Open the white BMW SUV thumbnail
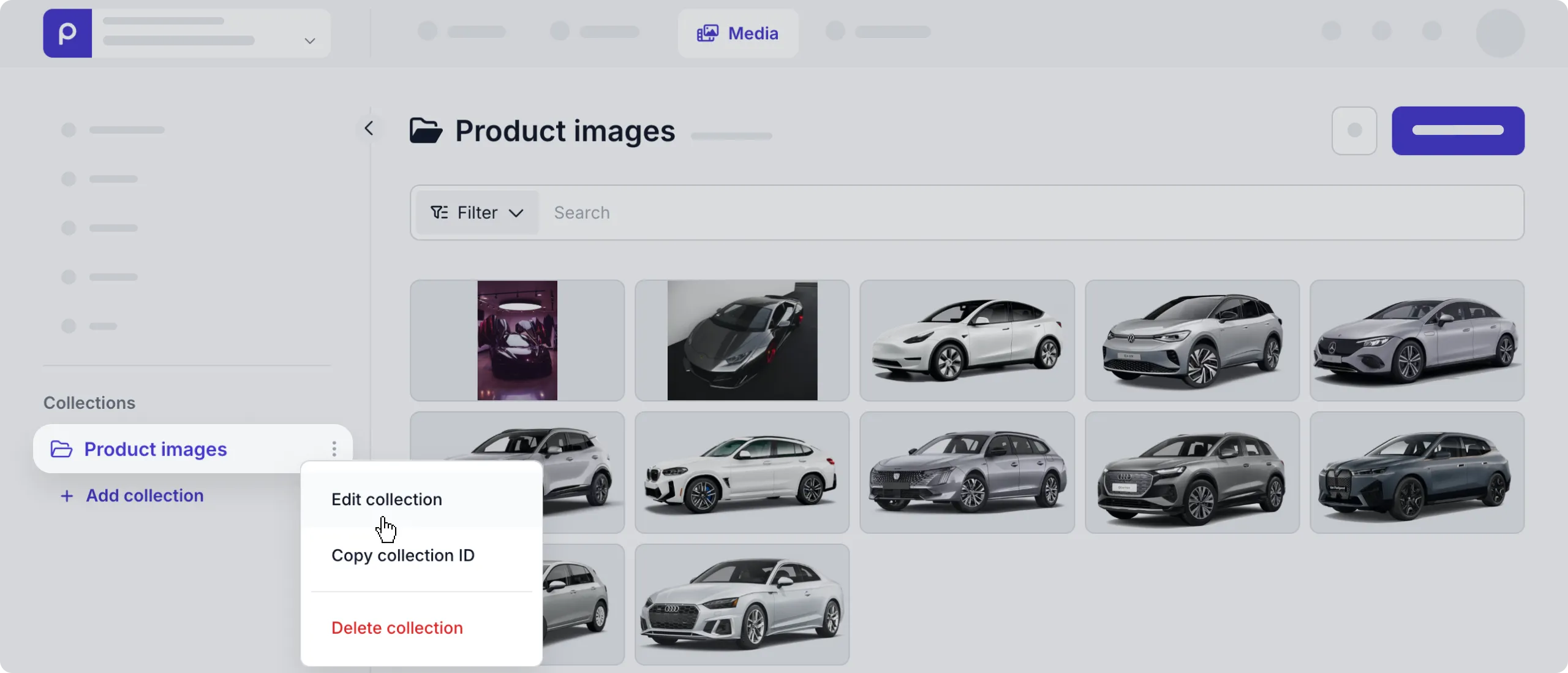 (742, 473)
